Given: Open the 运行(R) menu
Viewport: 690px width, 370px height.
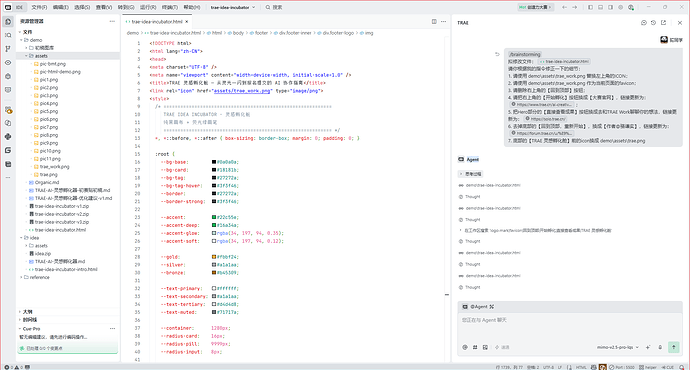Looking at the screenshot, I should coord(148,7).
